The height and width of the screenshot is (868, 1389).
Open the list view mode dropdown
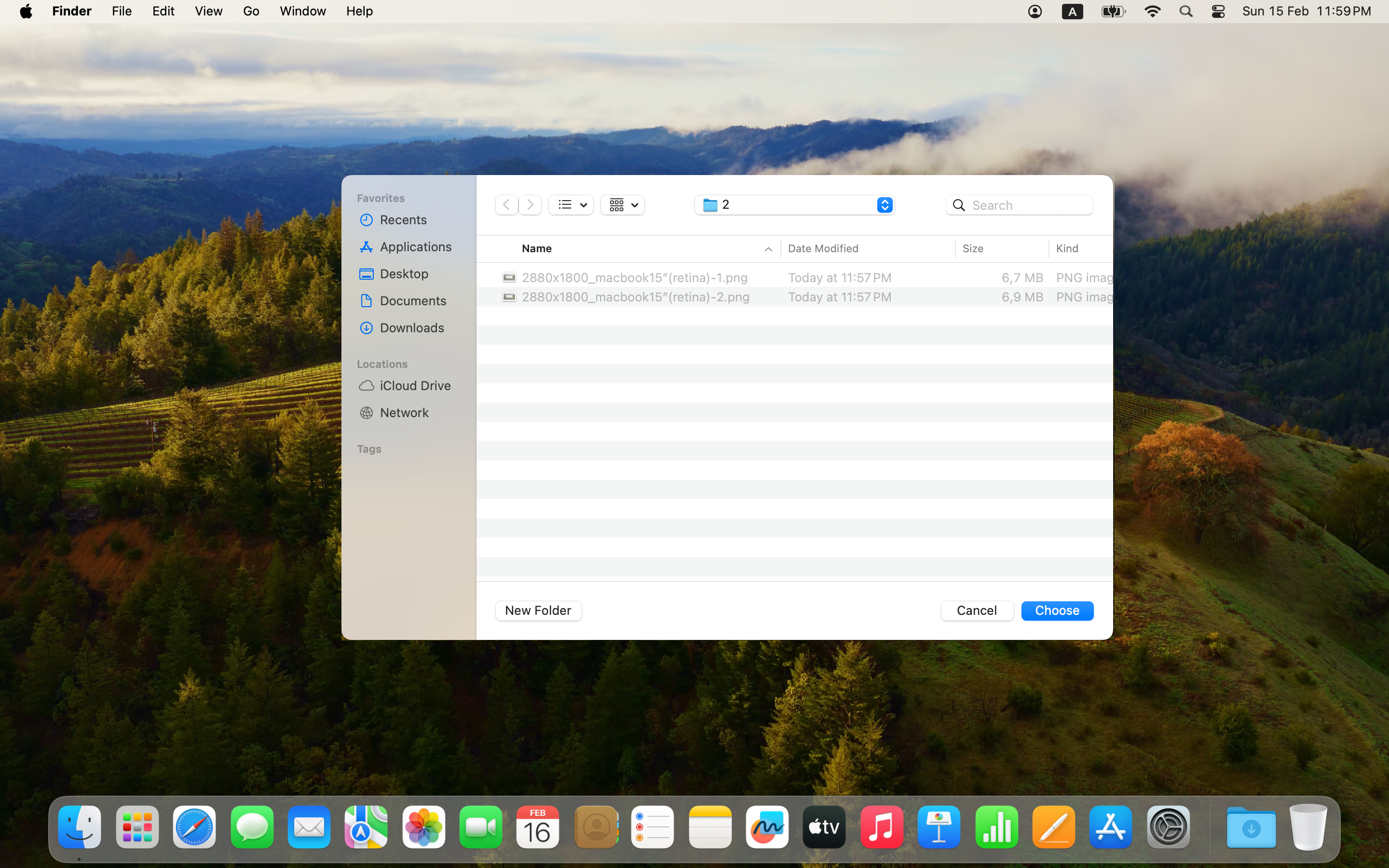click(571, 205)
